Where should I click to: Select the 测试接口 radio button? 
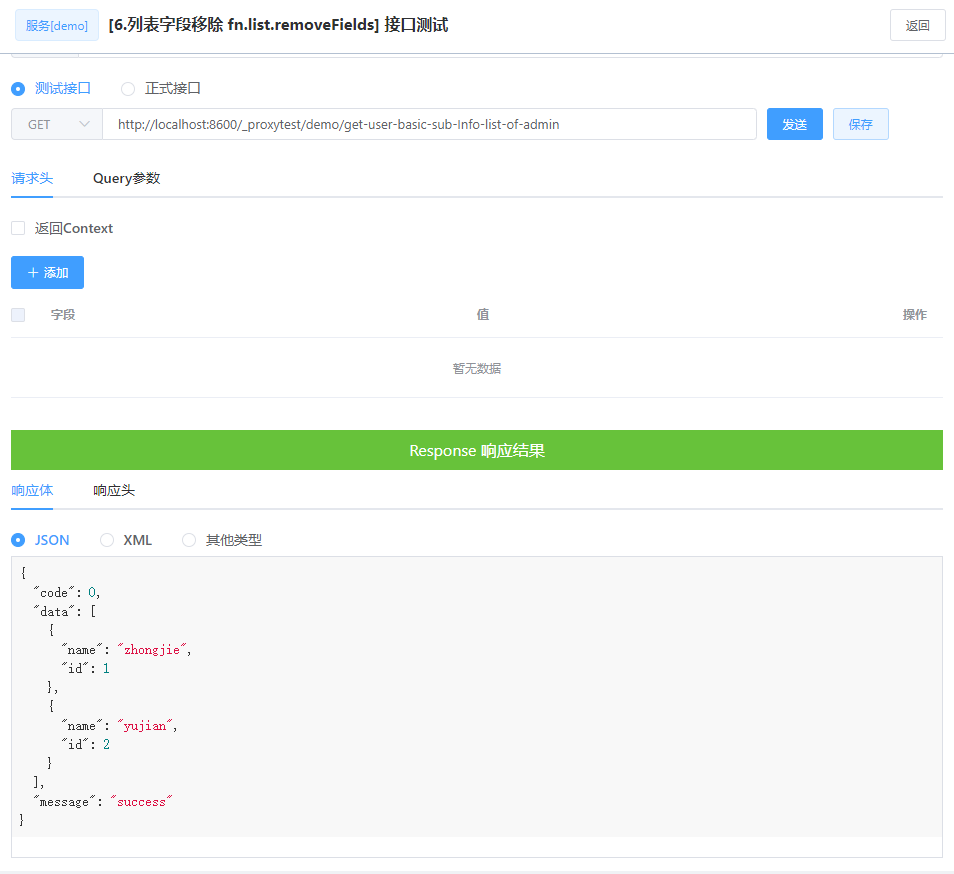pyautogui.click(x=17, y=88)
